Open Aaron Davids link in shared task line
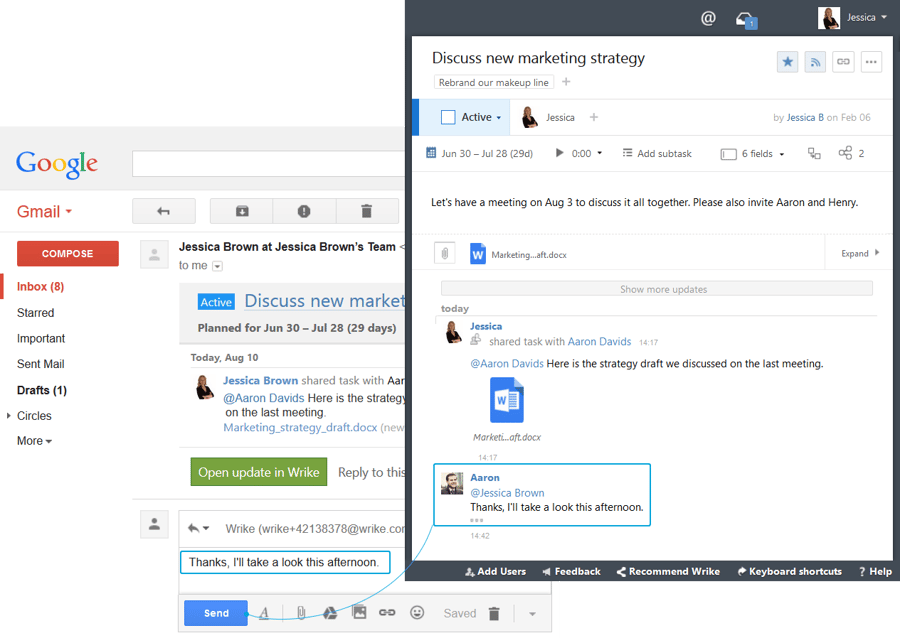900x638 pixels. (599, 341)
